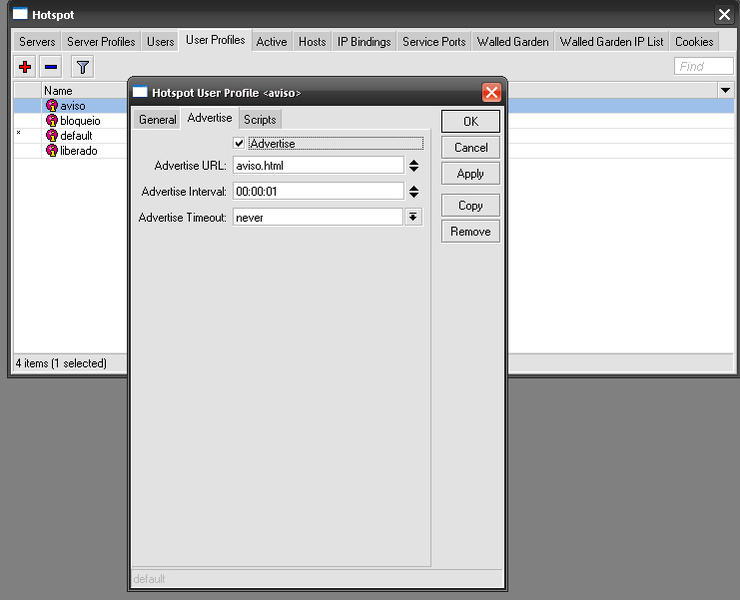Select the bloqueio row name
Image resolution: width=740 pixels, height=600 pixels.
click(80, 121)
